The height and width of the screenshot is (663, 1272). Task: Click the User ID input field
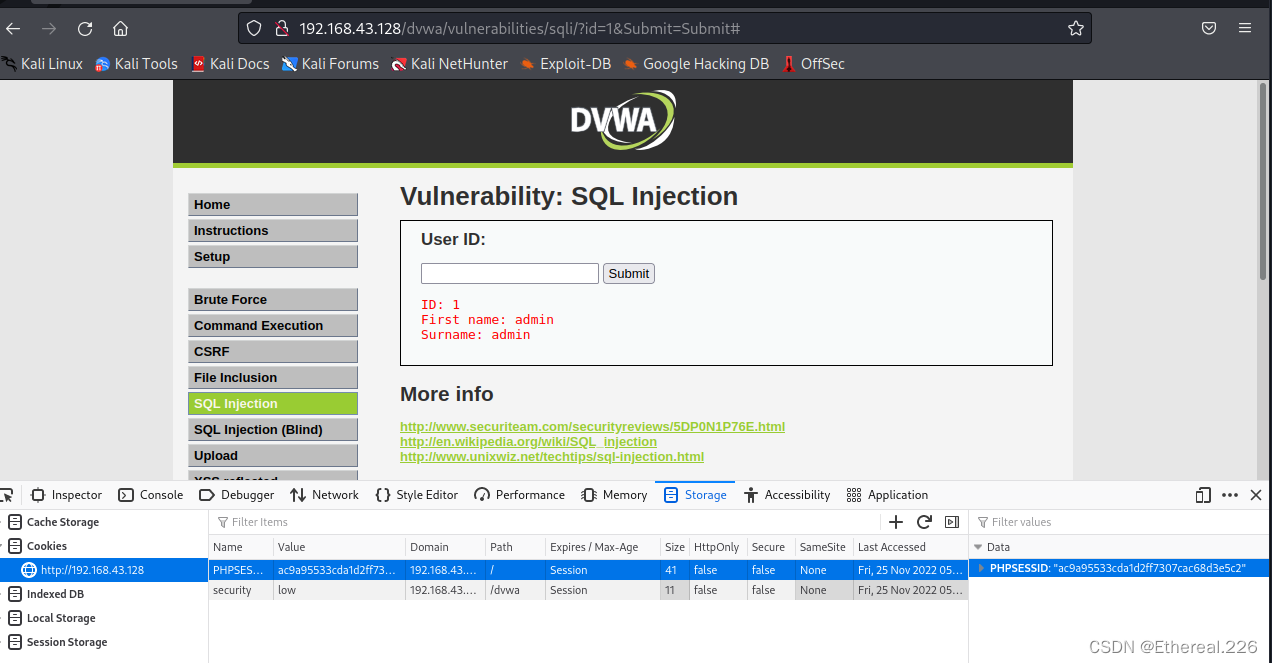coord(510,273)
